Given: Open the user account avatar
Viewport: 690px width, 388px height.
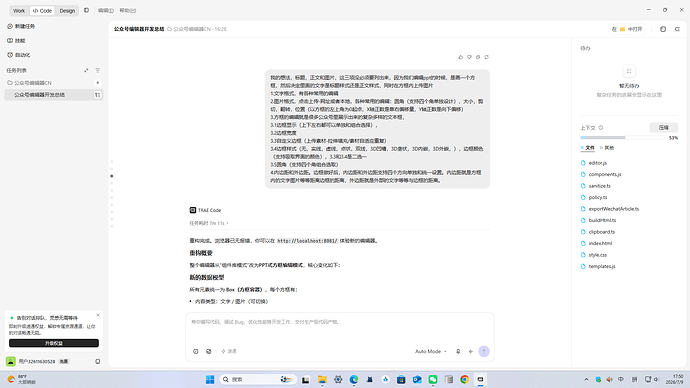Looking at the screenshot, I should coord(11,361).
